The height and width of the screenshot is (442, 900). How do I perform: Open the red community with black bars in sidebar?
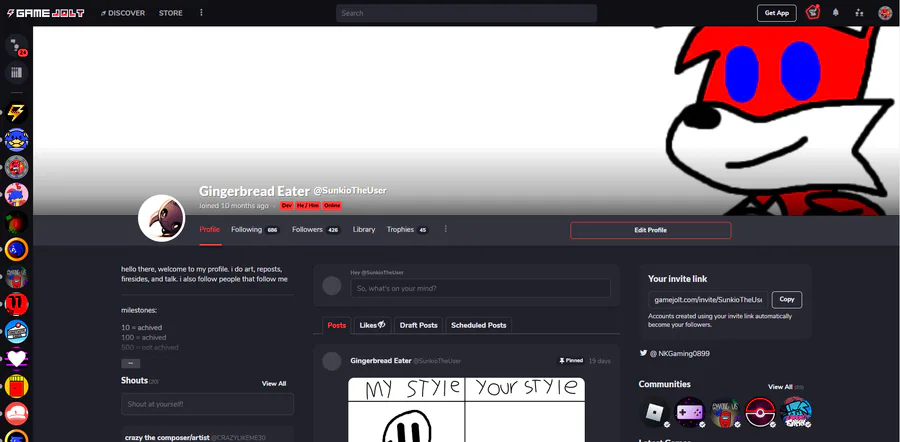[x=16, y=304]
